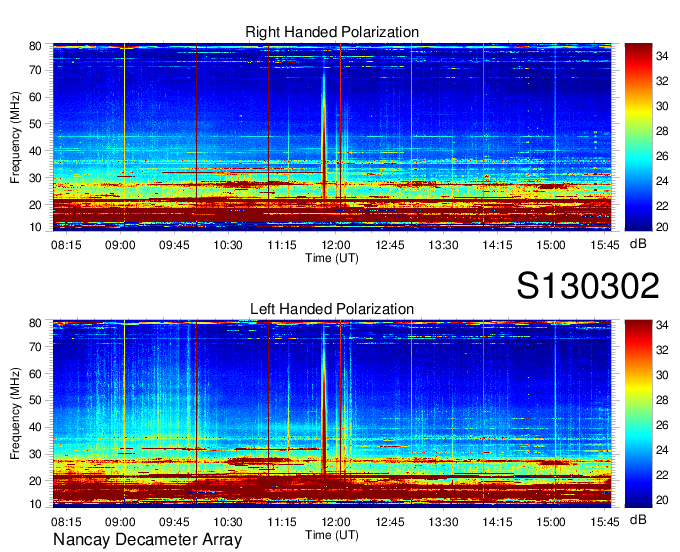
Task: Click the '60' frequency tick of left-handed panel
Action: [35, 374]
